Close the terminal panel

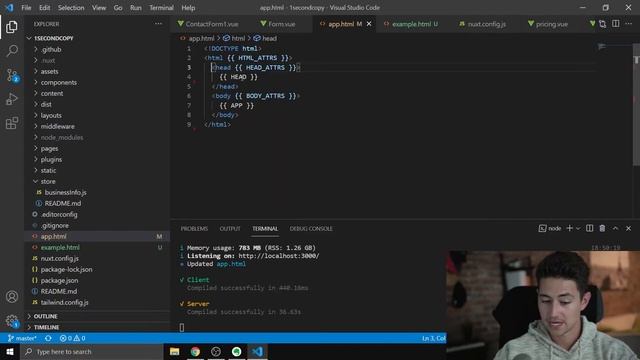coord(629,228)
